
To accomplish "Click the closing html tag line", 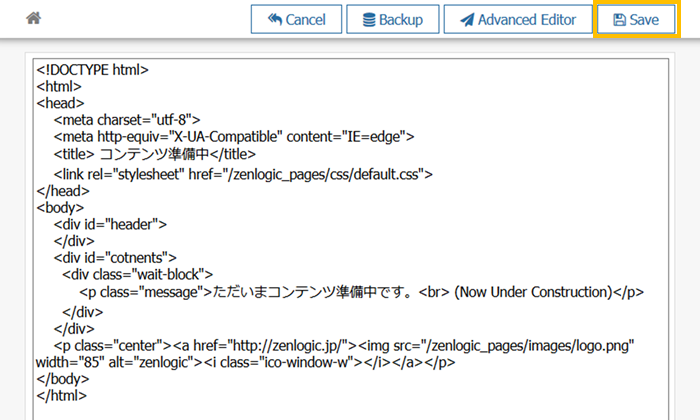I will tap(61, 396).
